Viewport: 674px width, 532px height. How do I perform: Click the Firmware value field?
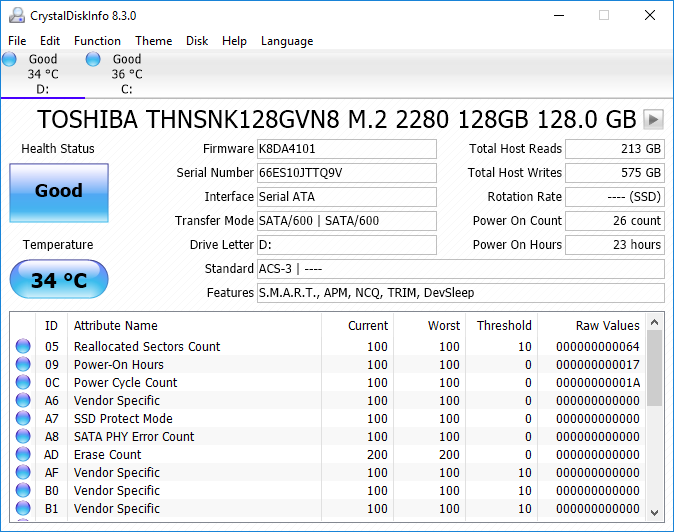[x=346, y=149]
